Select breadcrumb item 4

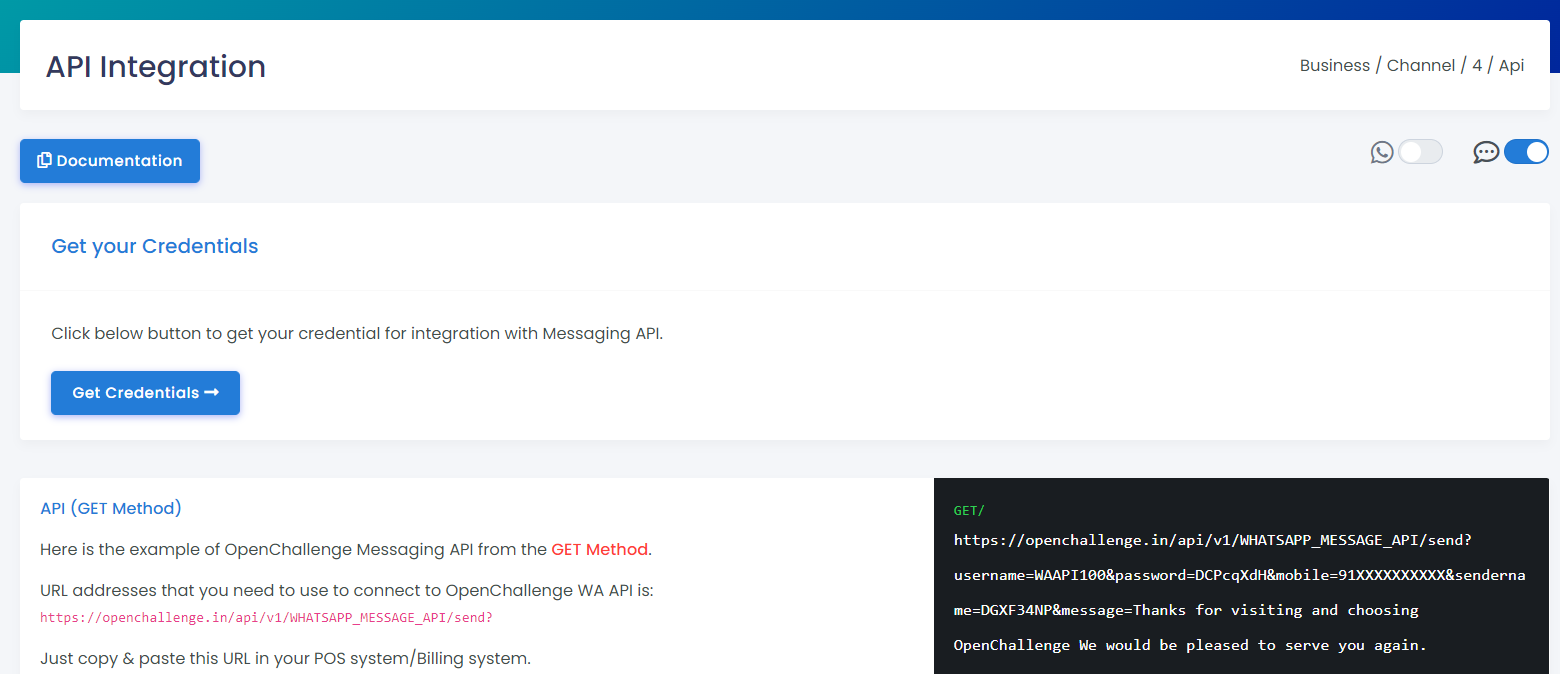[x=1477, y=66]
